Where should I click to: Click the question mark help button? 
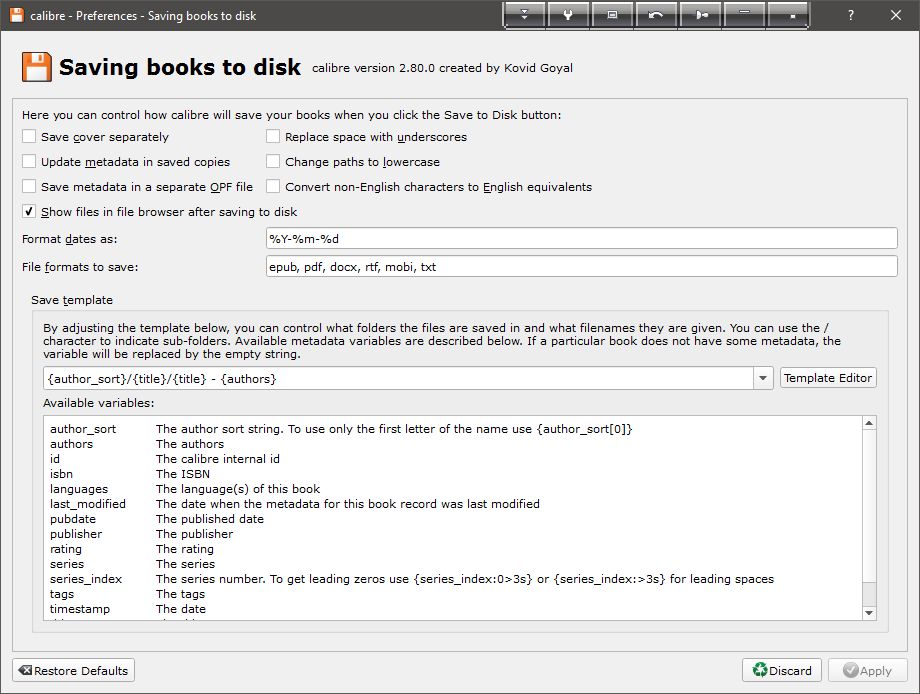click(851, 15)
